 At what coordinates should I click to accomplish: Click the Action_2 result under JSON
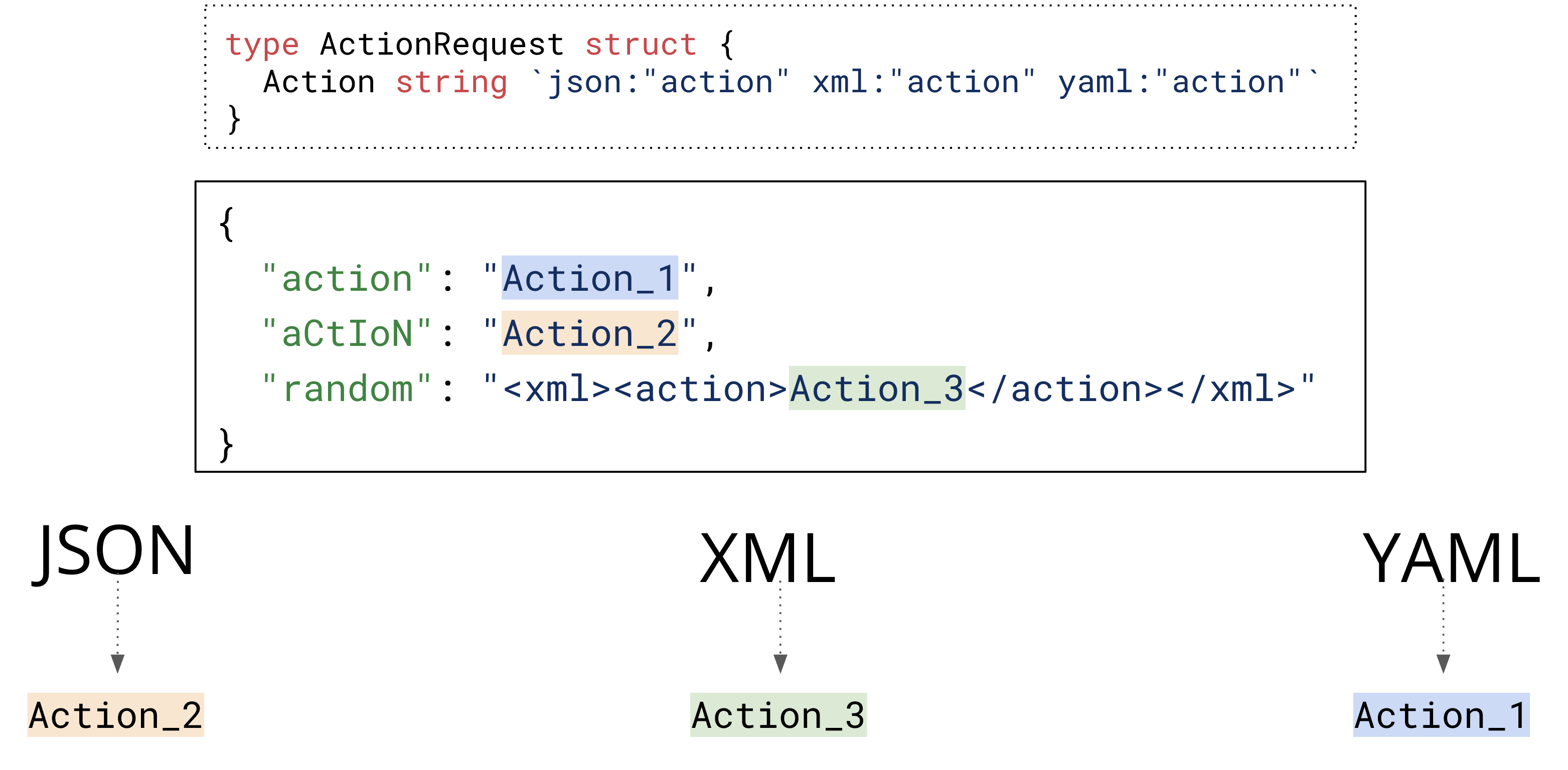point(116,715)
